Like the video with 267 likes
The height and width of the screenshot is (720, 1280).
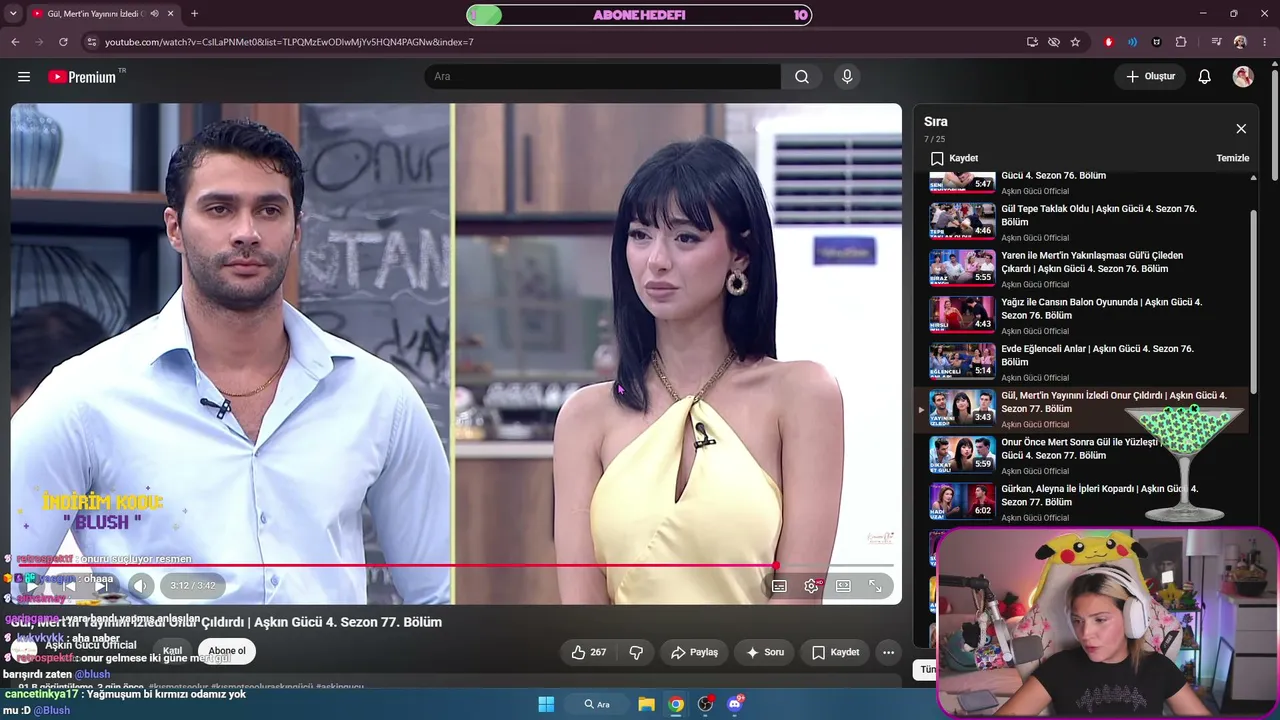pyautogui.click(x=588, y=652)
